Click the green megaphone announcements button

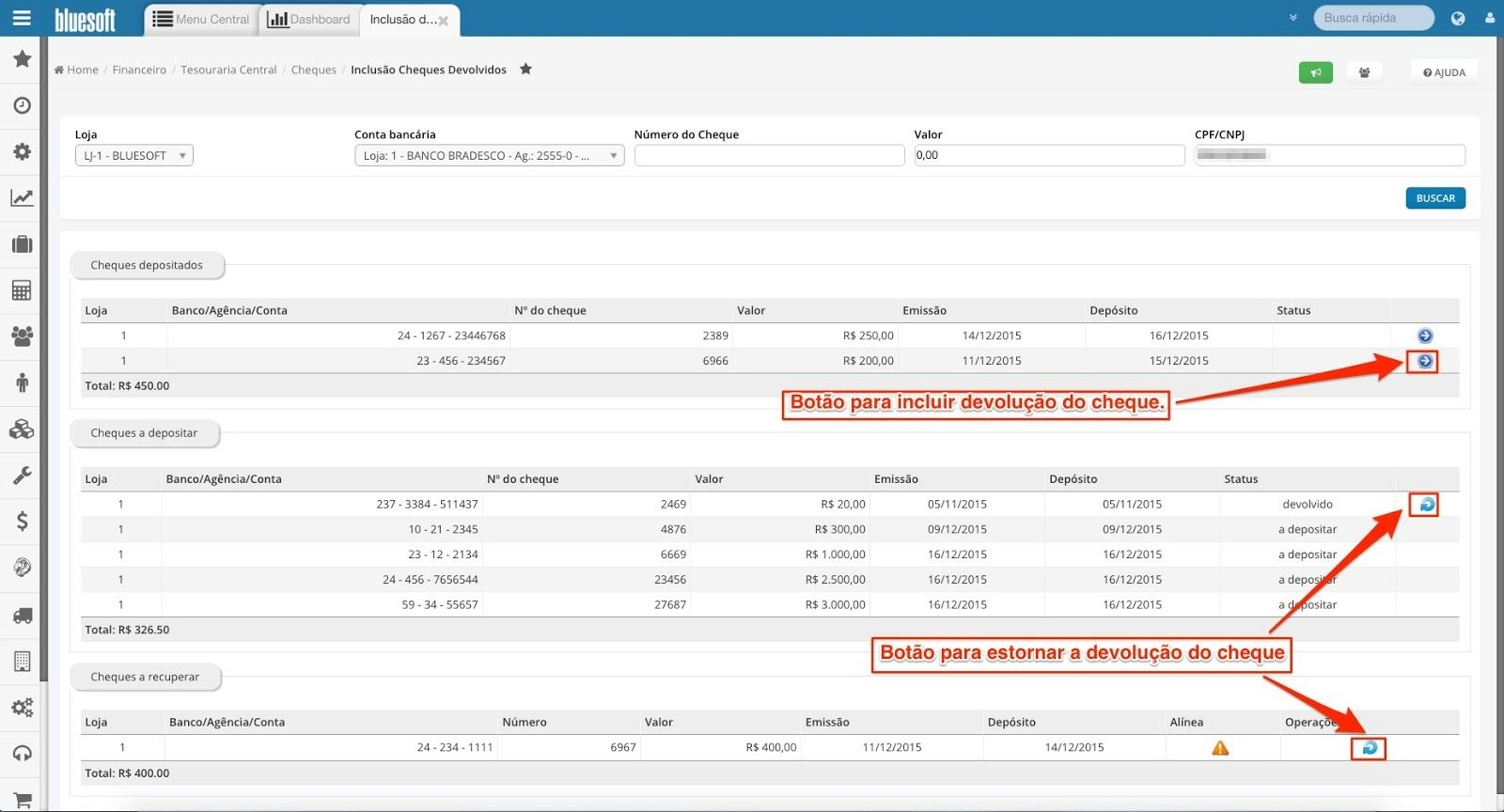click(1315, 72)
